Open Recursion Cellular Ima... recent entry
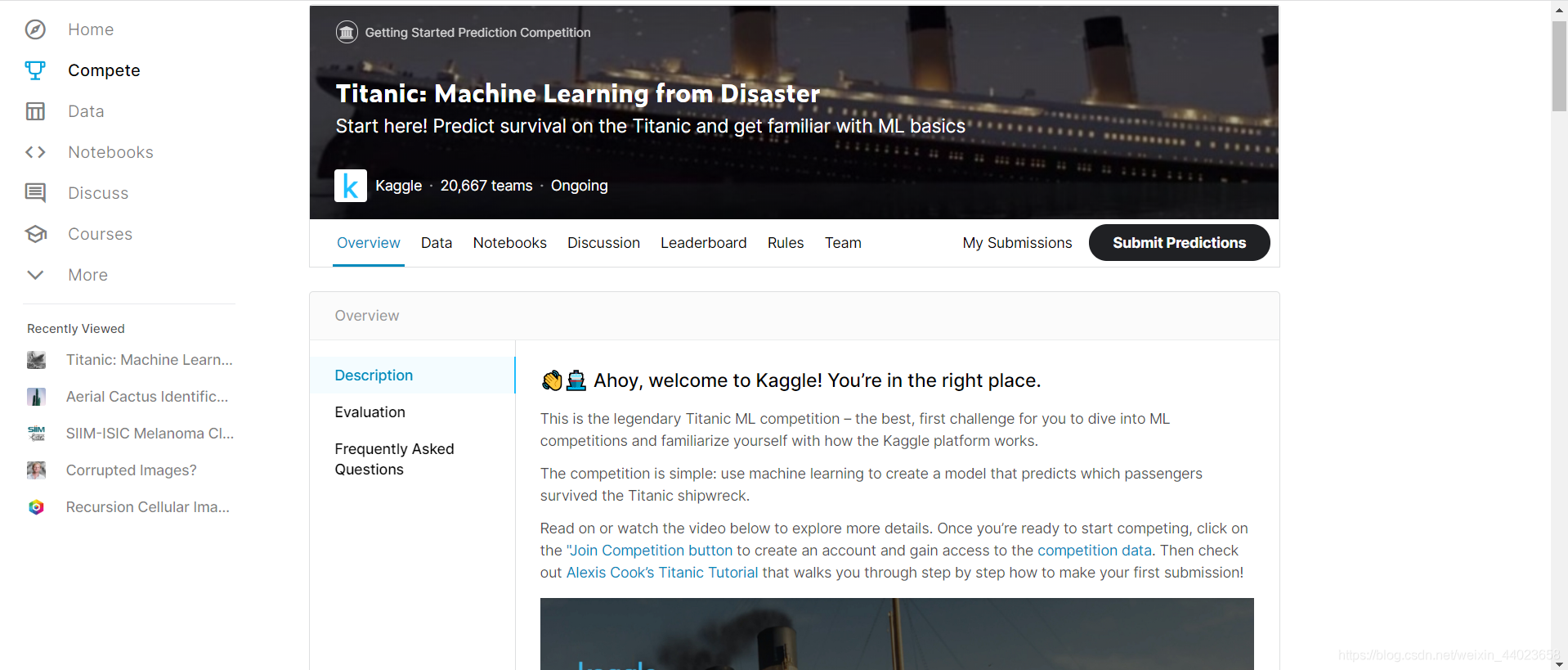Screen dimensions: 1568x670 tap(147, 507)
